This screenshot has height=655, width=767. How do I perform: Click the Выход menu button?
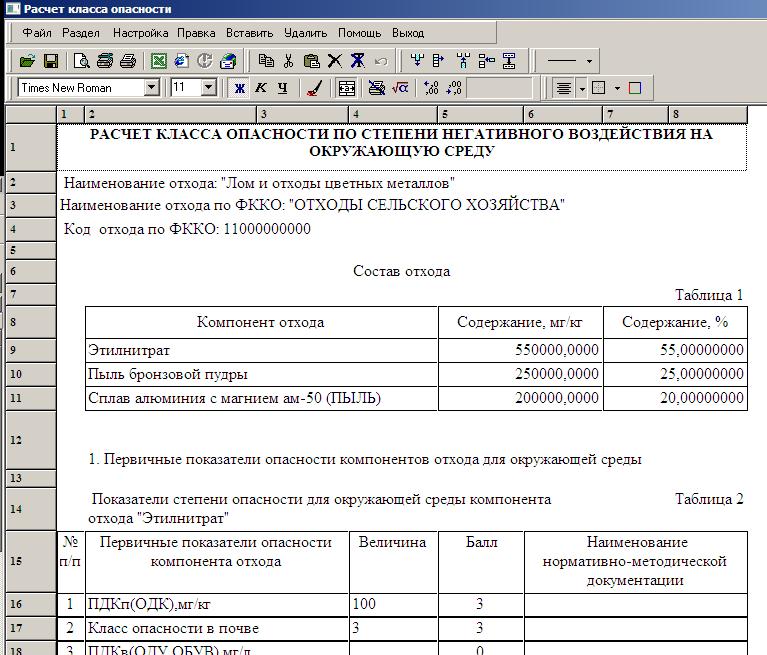tap(408, 33)
